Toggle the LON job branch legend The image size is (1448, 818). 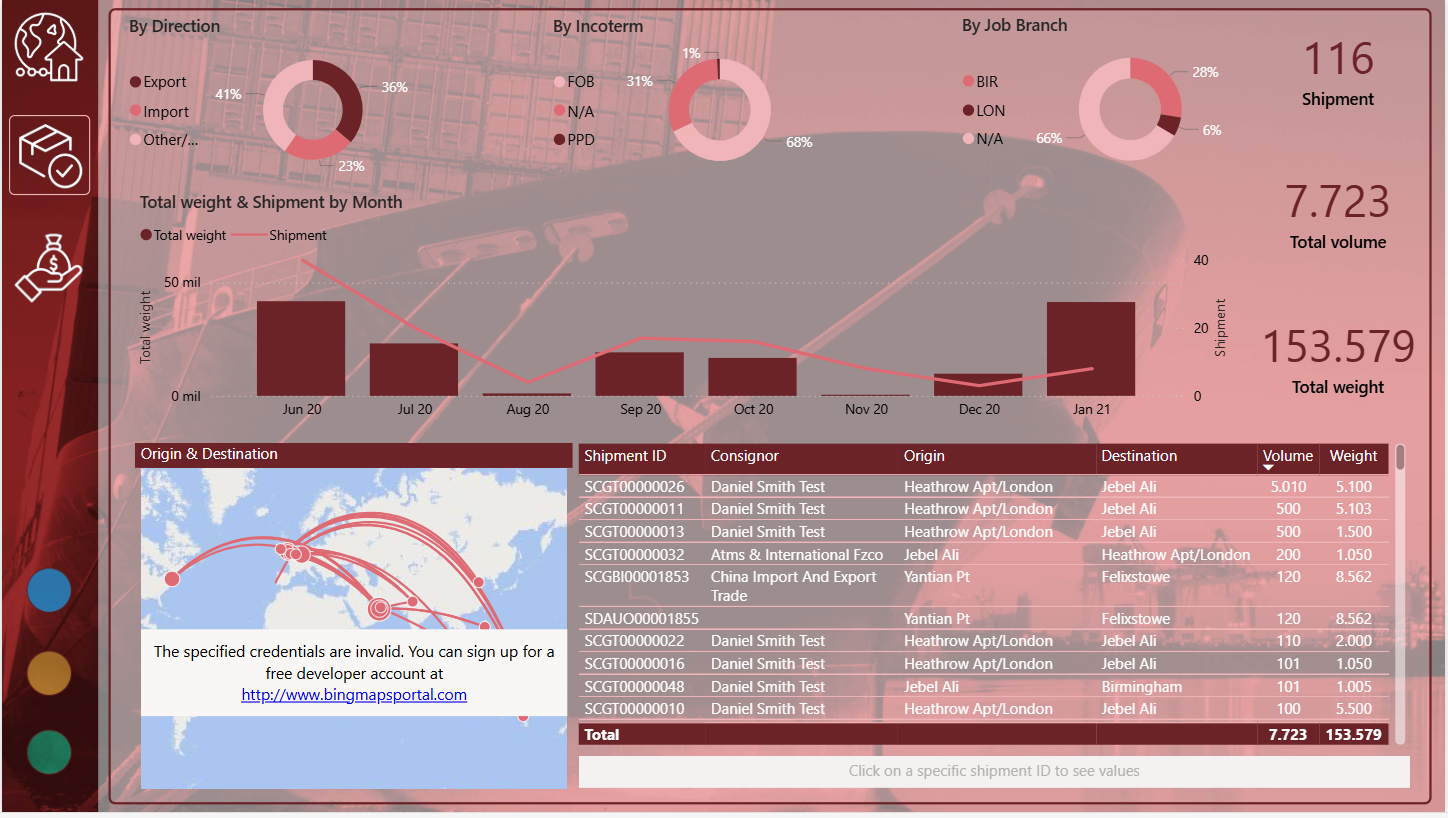(990, 111)
